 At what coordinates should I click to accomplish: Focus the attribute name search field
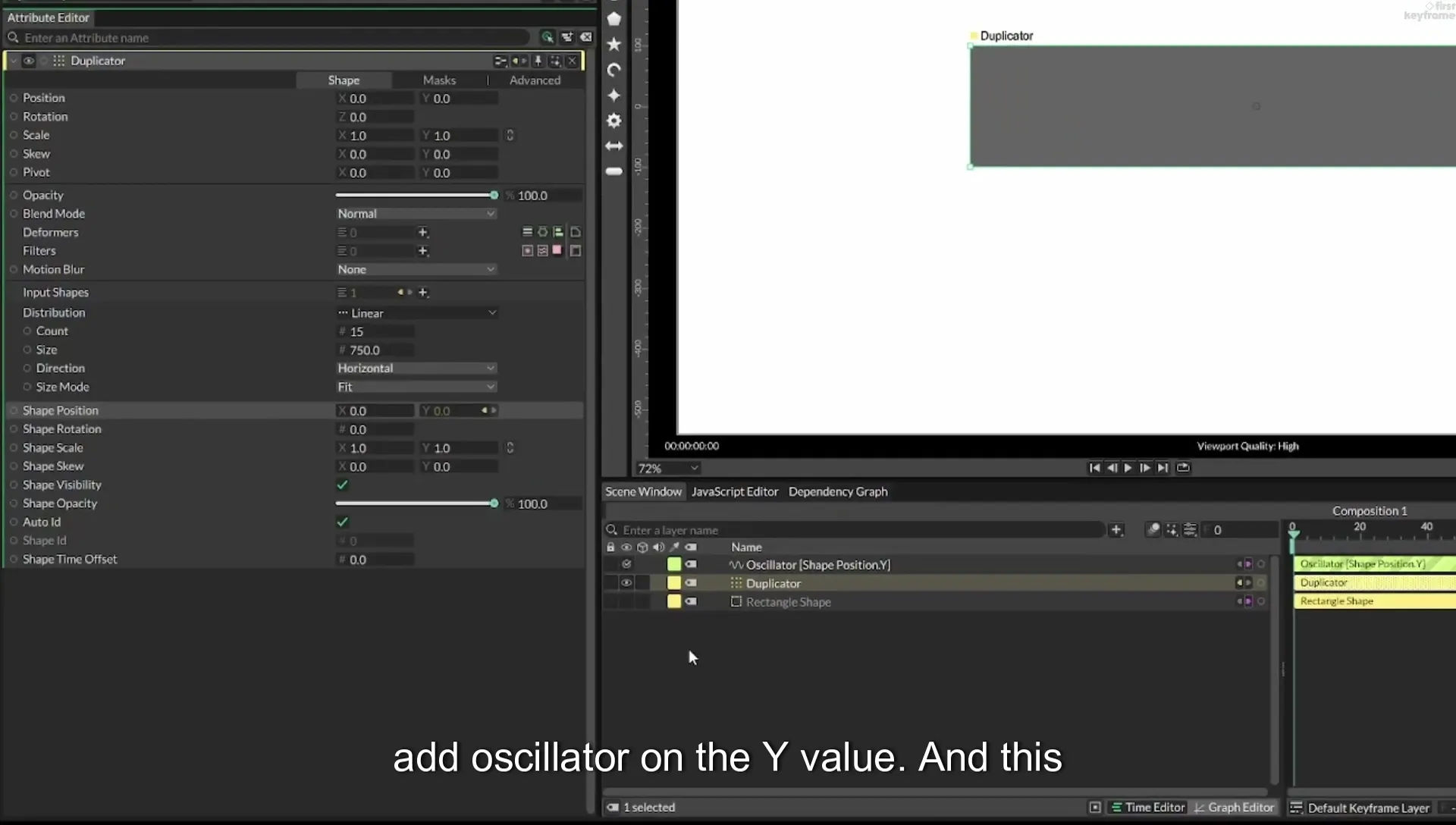click(x=267, y=38)
